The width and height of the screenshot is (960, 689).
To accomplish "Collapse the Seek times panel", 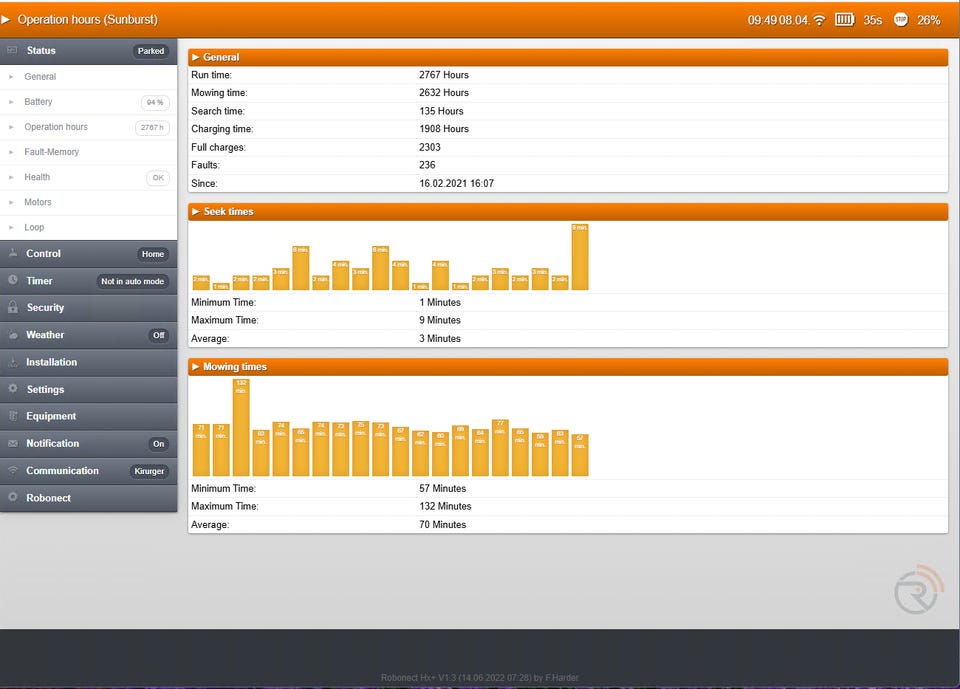I will point(567,212).
